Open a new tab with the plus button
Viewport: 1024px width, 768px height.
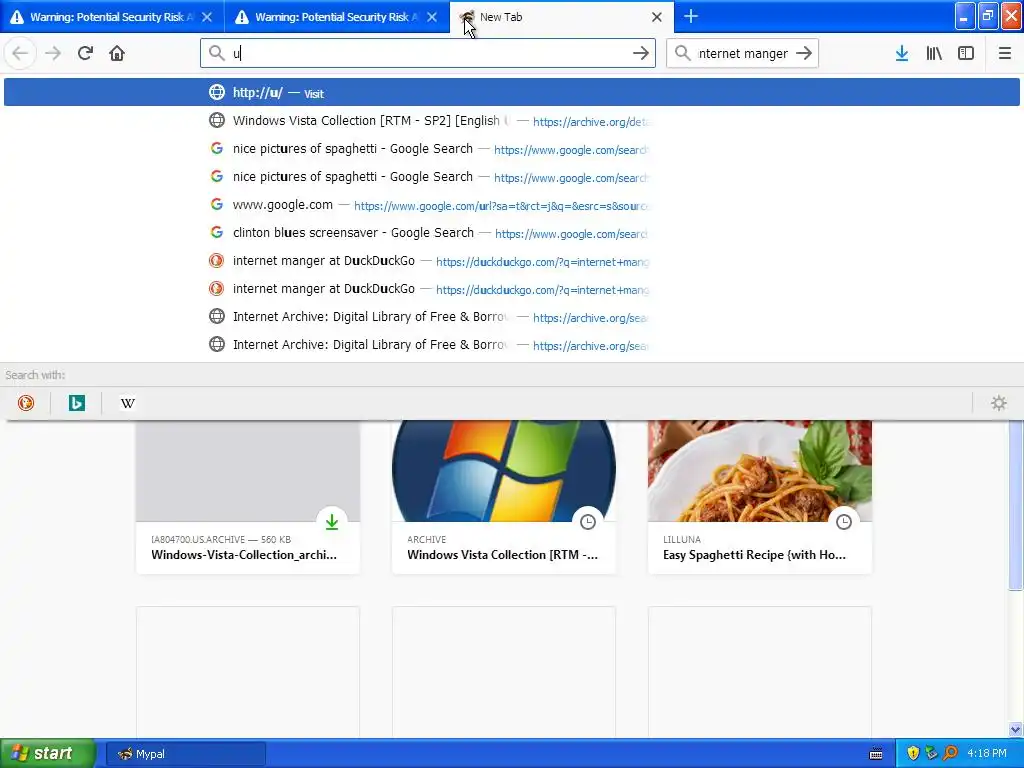click(x=691, y=16)
